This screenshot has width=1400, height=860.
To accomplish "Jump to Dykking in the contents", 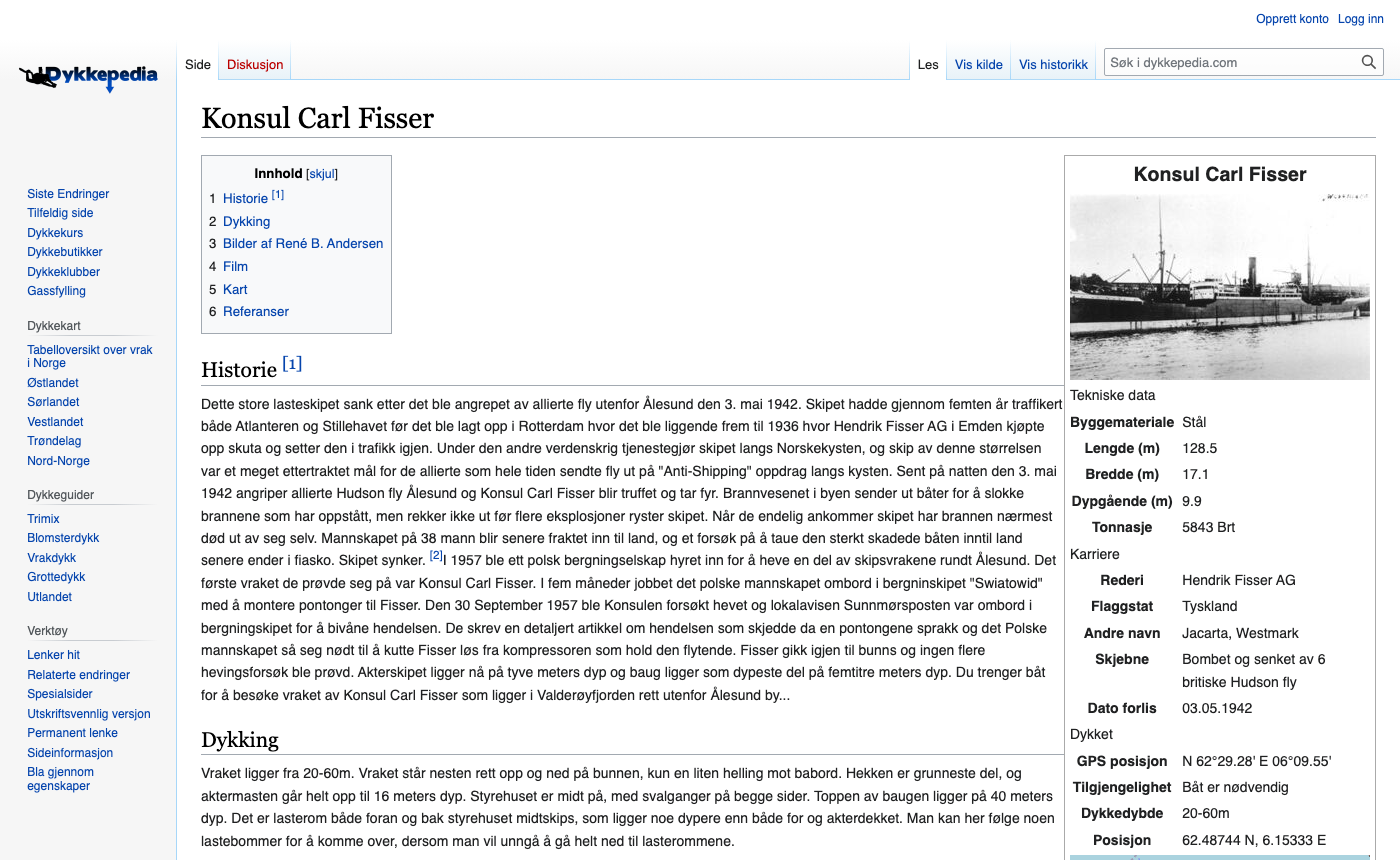I will 246,221.
